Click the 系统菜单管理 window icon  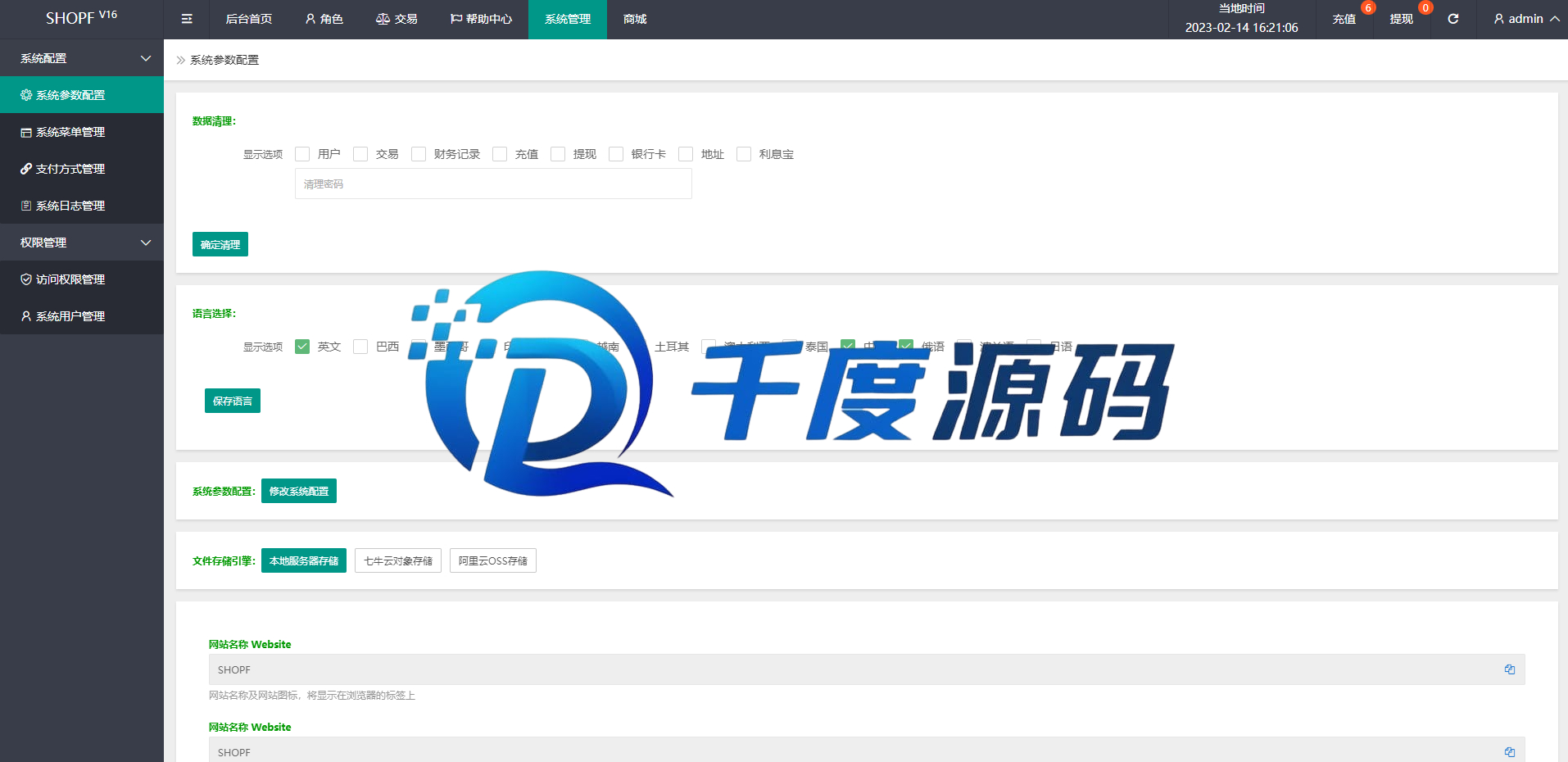[26, 132]
